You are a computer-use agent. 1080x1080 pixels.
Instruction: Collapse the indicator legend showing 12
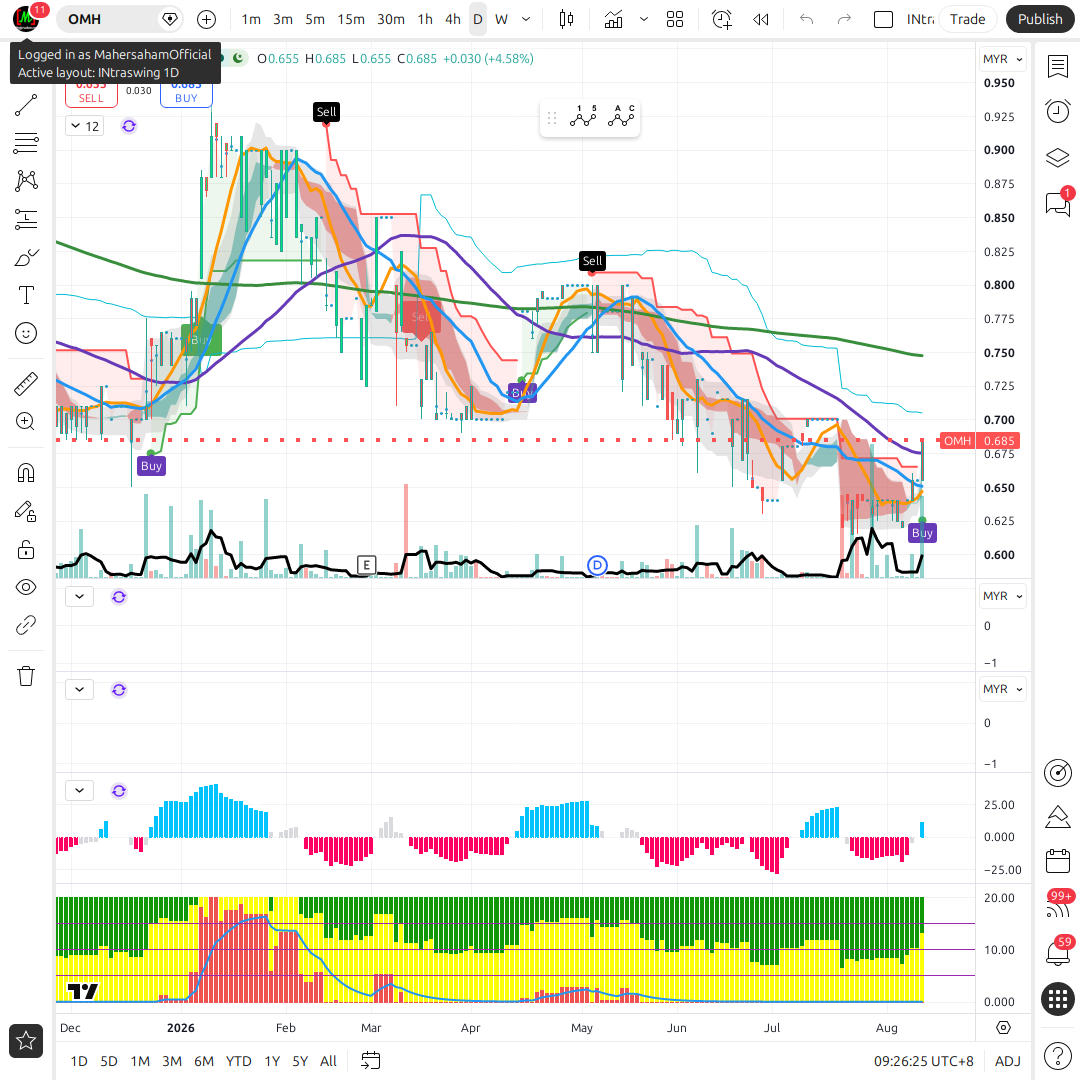coord(85,126)
